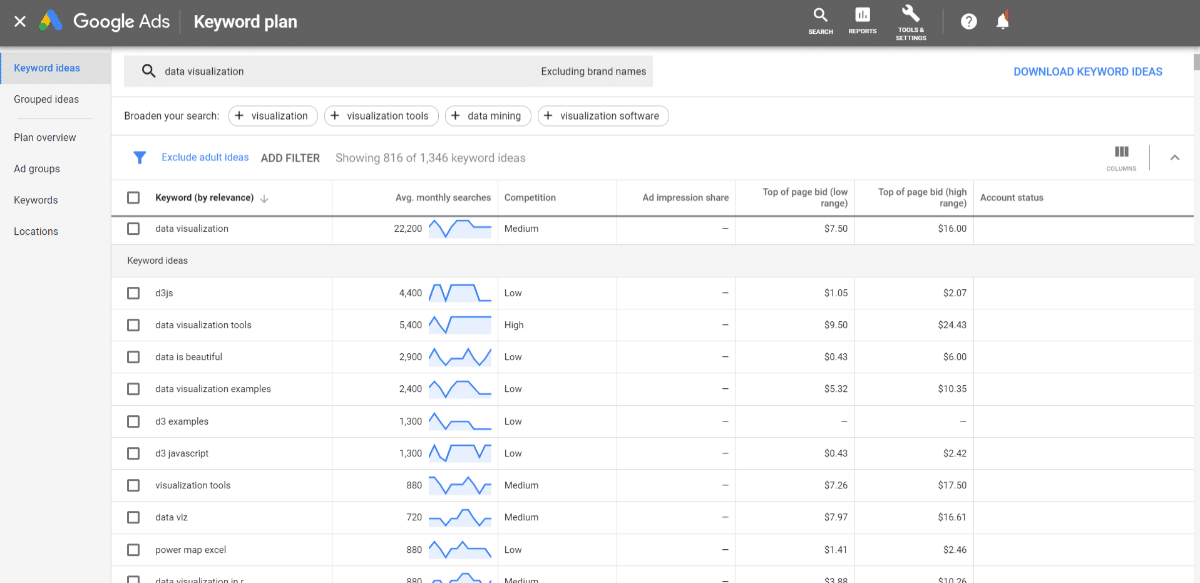Check the select-all checkbox in header

[x=133, y=197]
